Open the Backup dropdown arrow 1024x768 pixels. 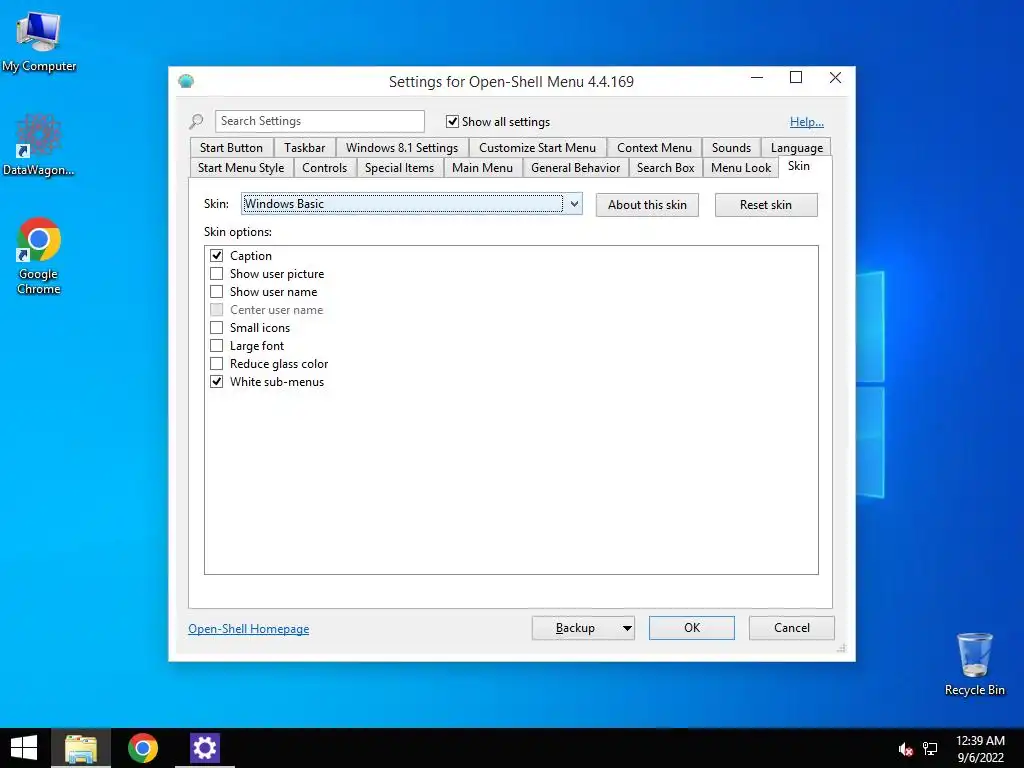click(626, 628)
